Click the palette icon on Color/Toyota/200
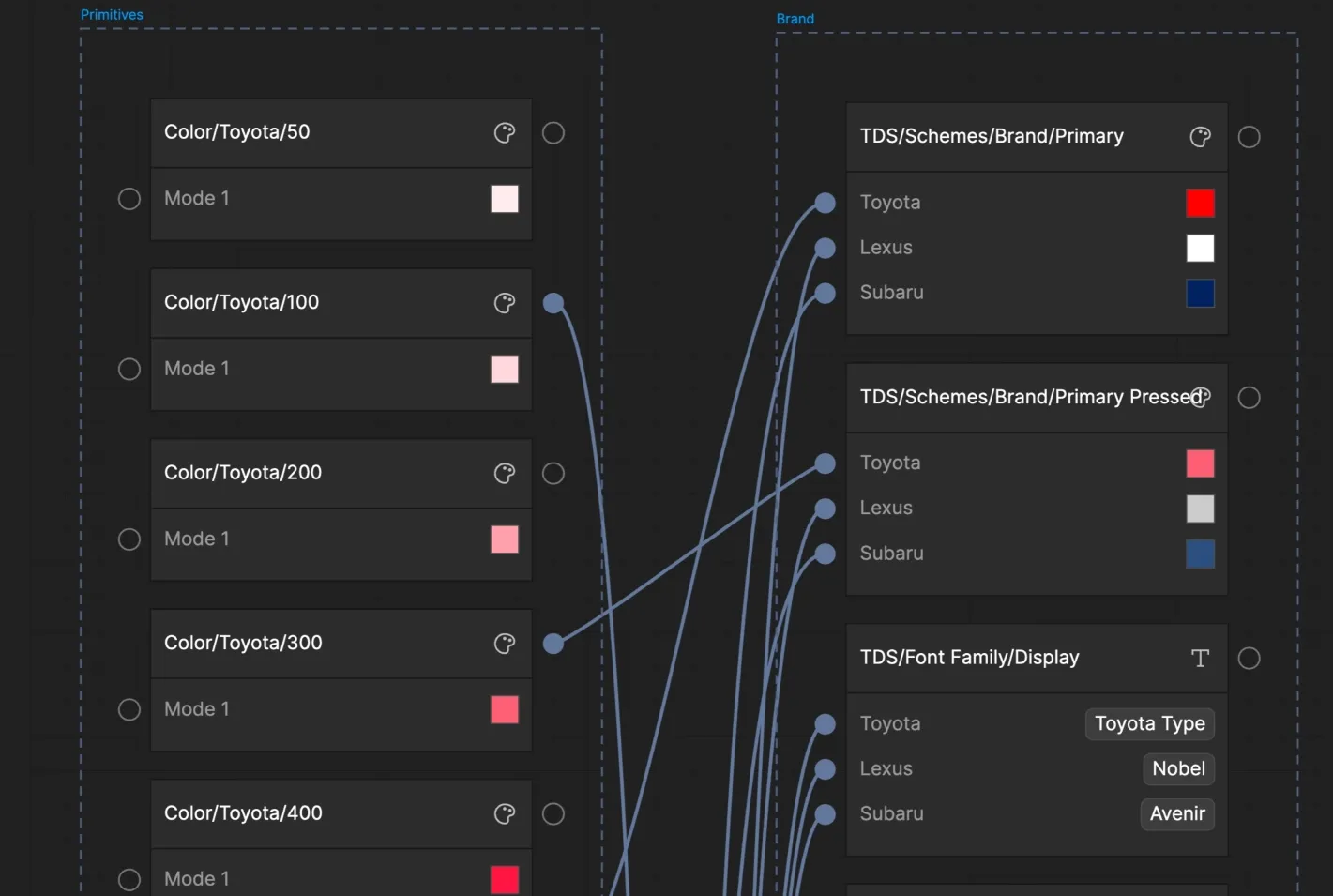This screenshot has width=1333, height=896. tap(505, 474)
